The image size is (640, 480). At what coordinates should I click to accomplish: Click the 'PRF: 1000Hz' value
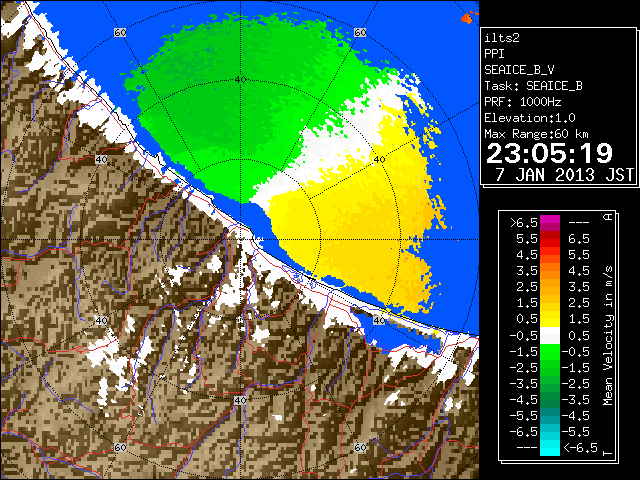[523, 102]
